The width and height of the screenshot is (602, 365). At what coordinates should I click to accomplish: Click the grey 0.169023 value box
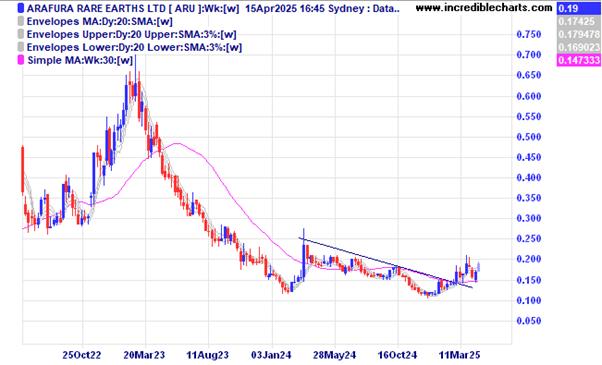pos(579,47)
